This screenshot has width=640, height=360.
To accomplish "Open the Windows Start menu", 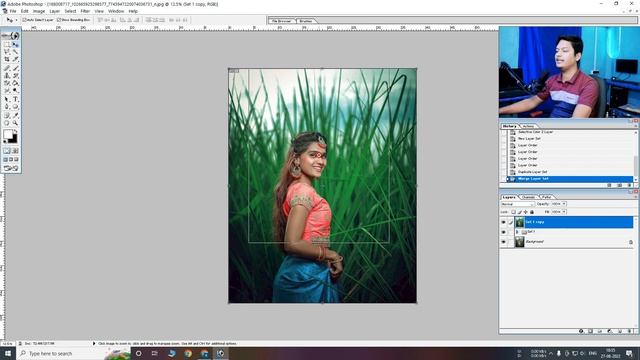I will (x=7, y=353).
